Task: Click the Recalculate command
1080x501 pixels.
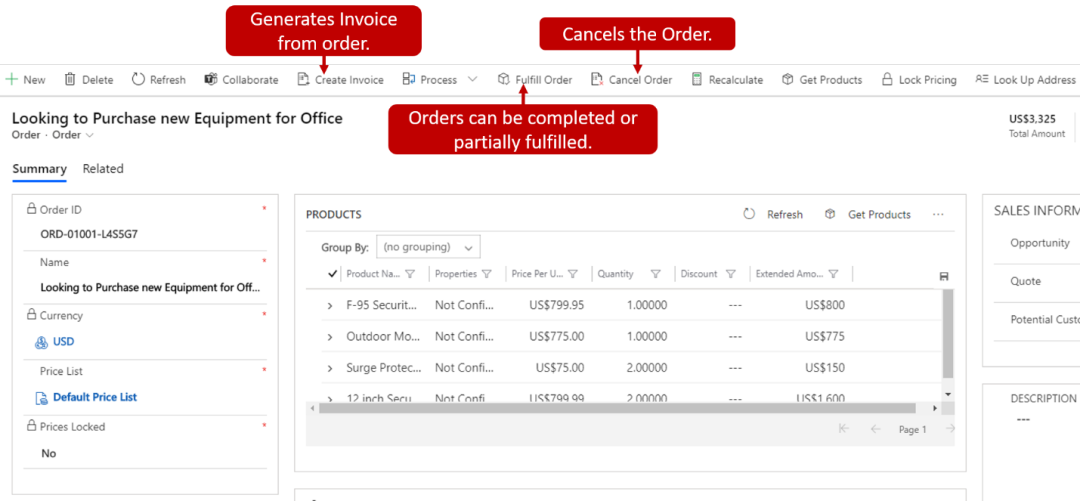Action: 726,80
